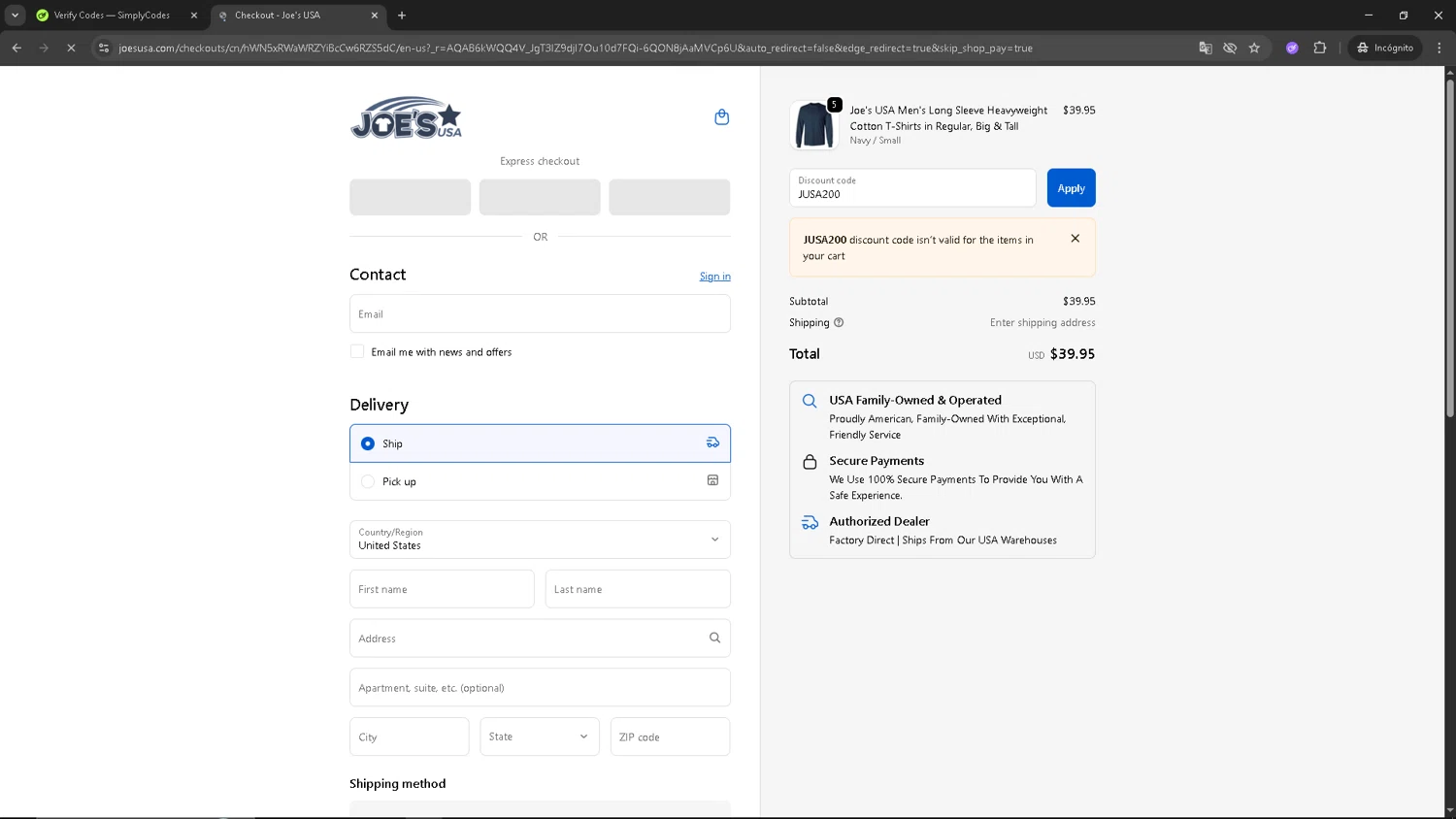The image size is (1456, 819).
Task: Click the Authorized Dealer truck icon
Action: [x=810, y=523]
